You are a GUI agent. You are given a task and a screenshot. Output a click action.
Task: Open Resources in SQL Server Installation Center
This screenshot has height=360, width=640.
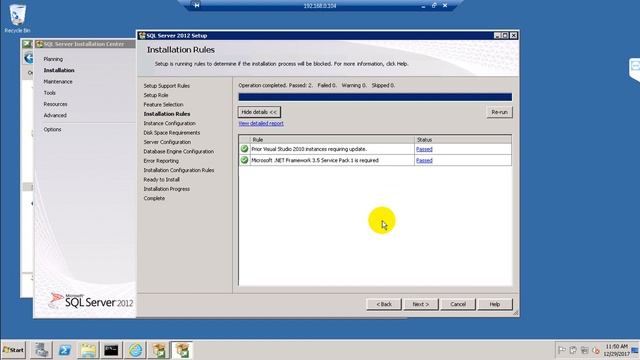[x=55, y=104]
